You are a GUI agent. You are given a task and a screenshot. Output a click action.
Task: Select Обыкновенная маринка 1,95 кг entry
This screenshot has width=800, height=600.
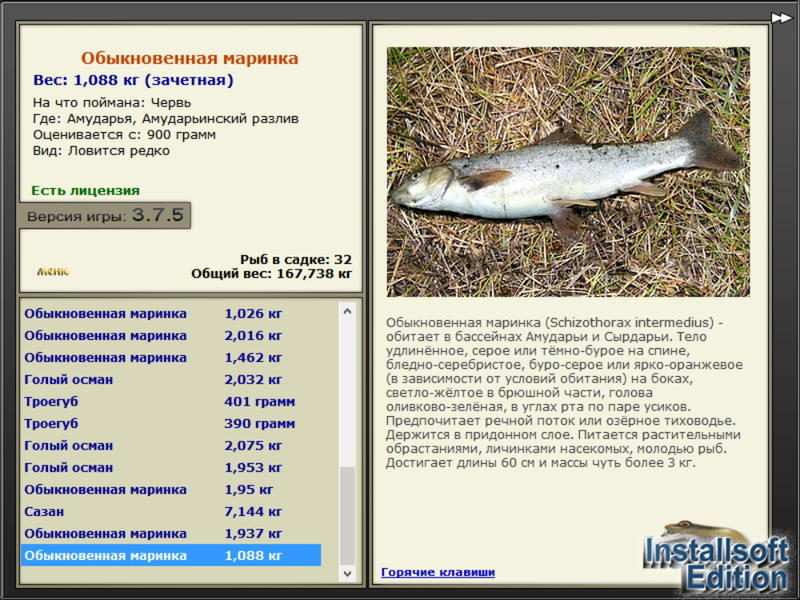[171, 489]
